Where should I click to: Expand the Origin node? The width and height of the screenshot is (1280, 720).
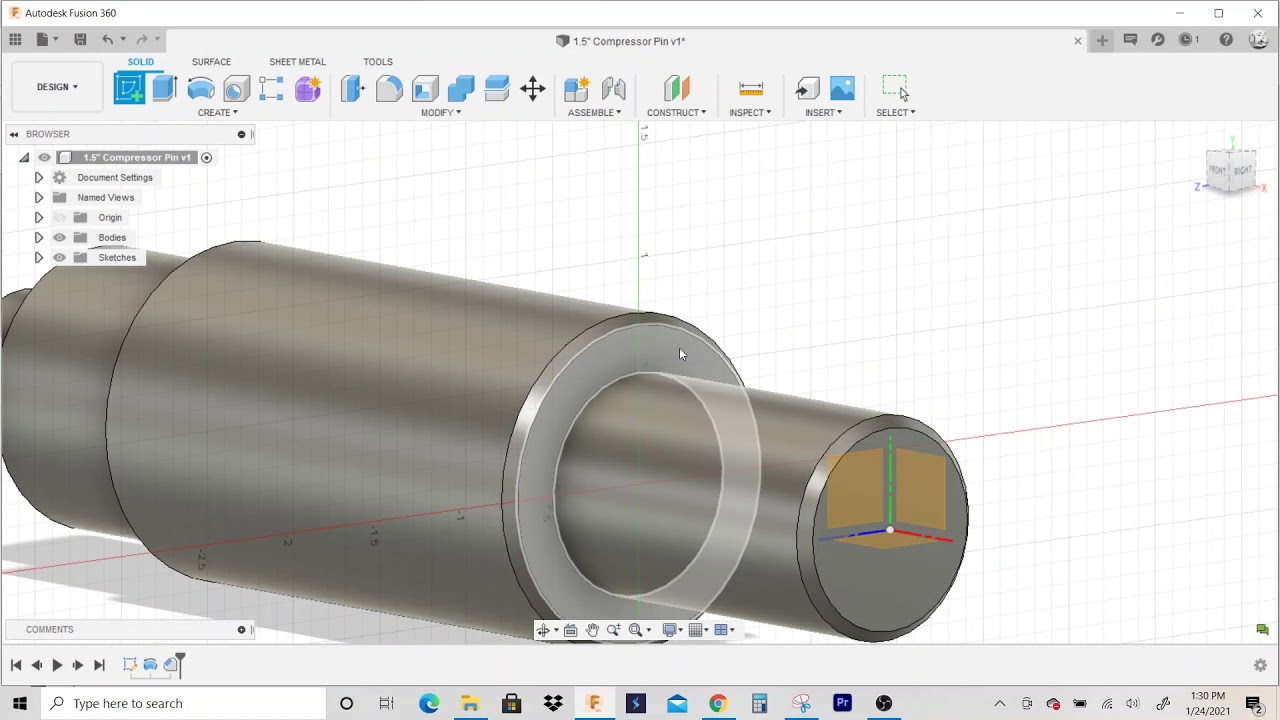click(x=38, y=217)
